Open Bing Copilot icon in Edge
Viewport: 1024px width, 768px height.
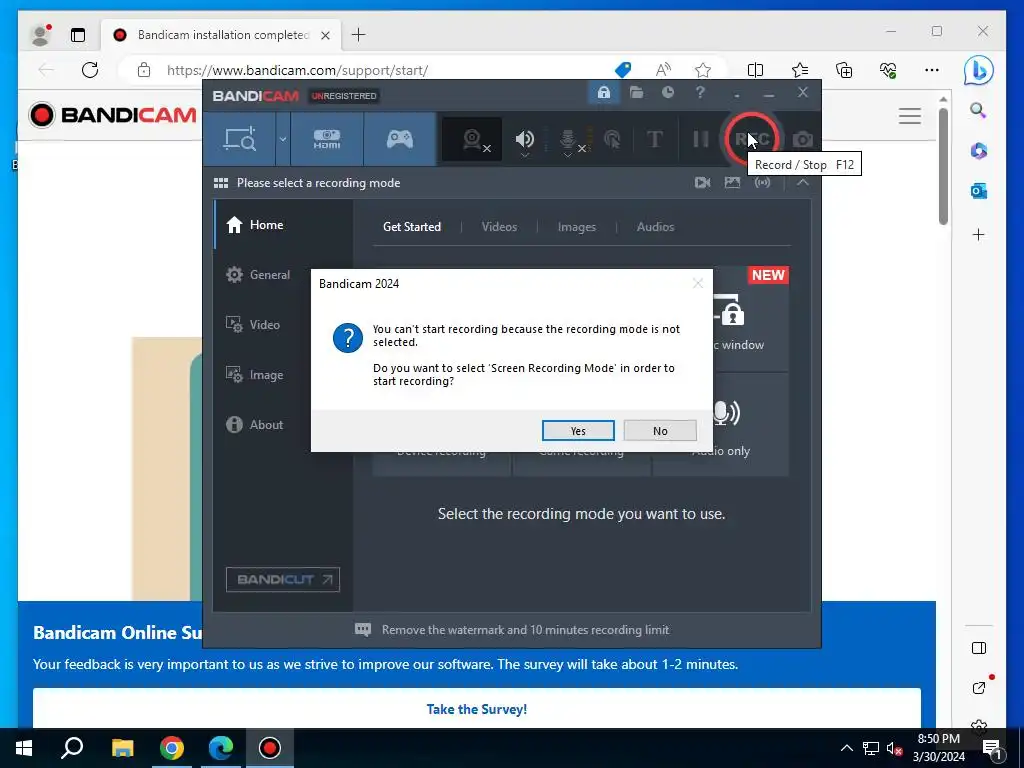coord(978,70)
